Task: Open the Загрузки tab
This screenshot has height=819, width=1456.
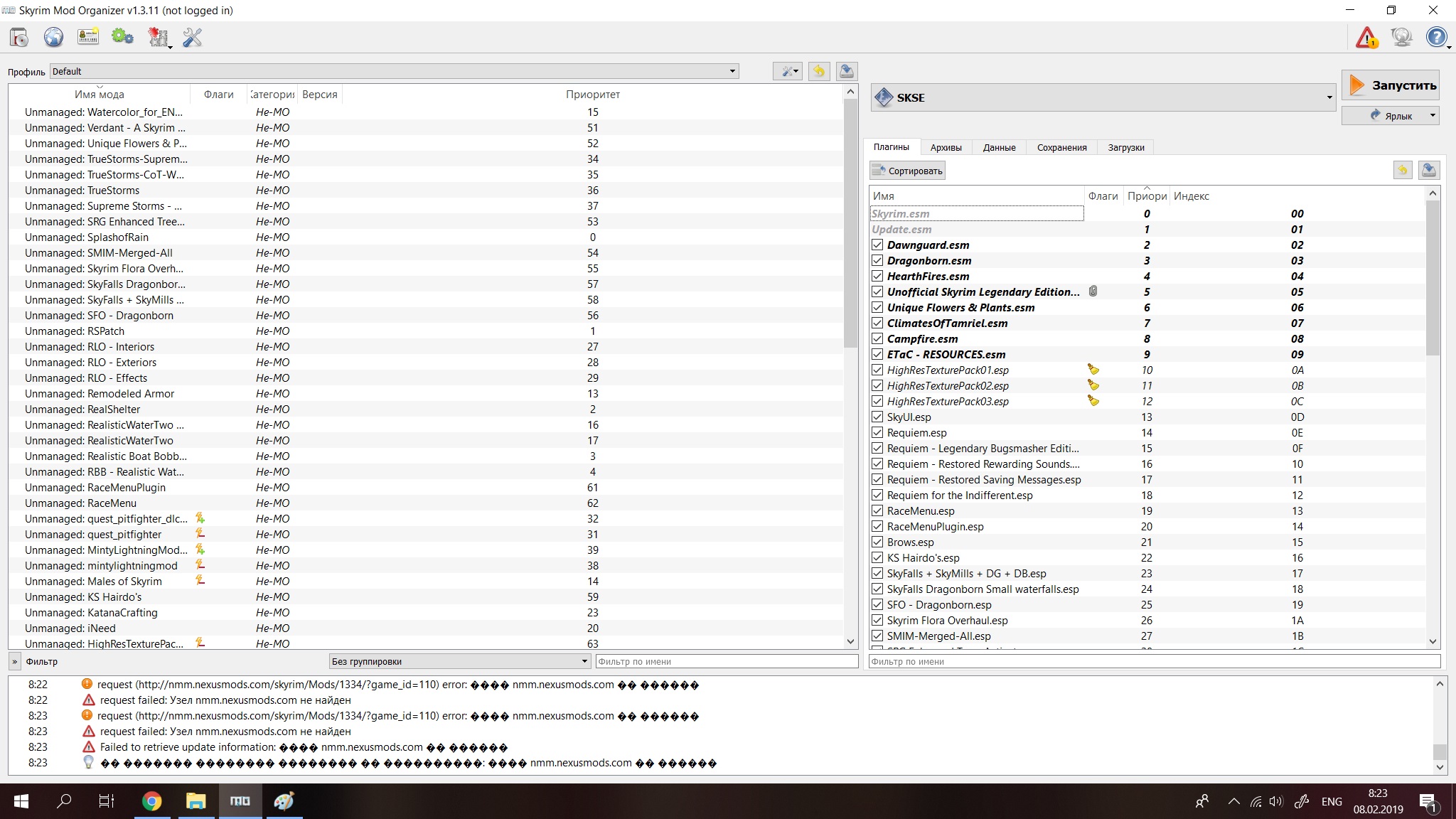Action: (x=1126, y=147)
